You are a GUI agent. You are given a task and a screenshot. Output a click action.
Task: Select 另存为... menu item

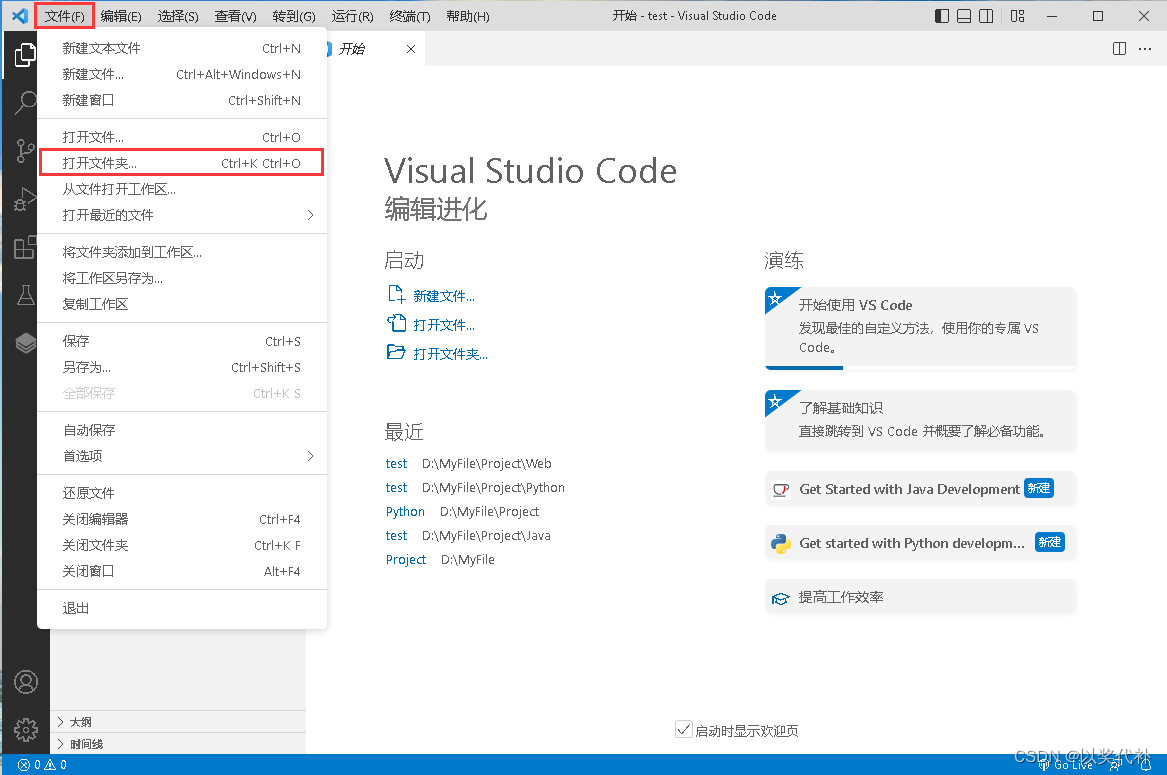tap(182, 368)
